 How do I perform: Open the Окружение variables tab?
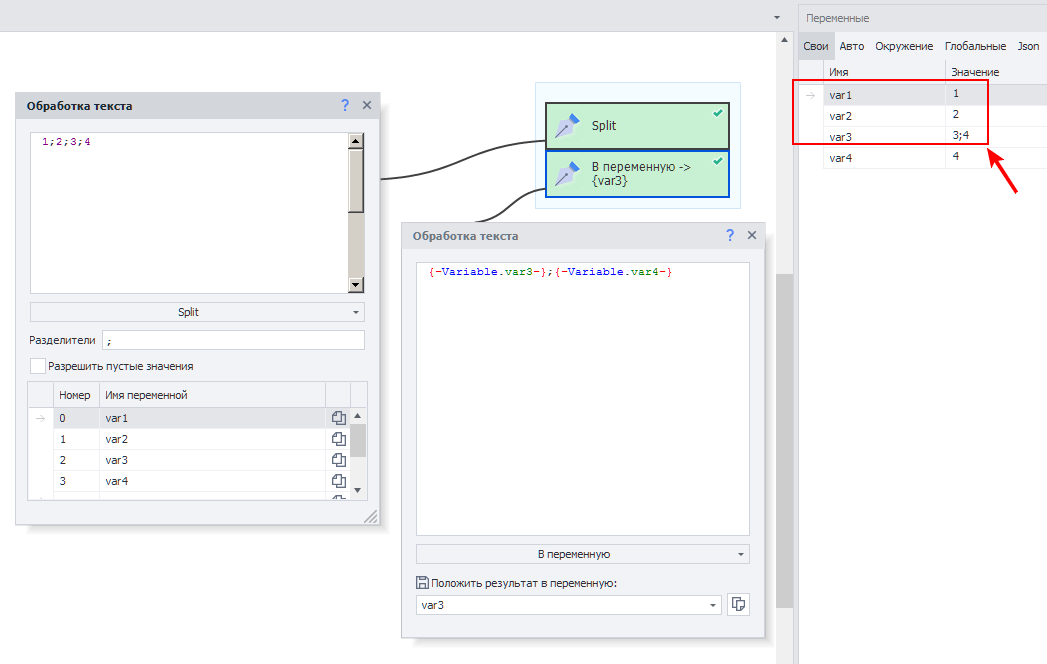904,46
